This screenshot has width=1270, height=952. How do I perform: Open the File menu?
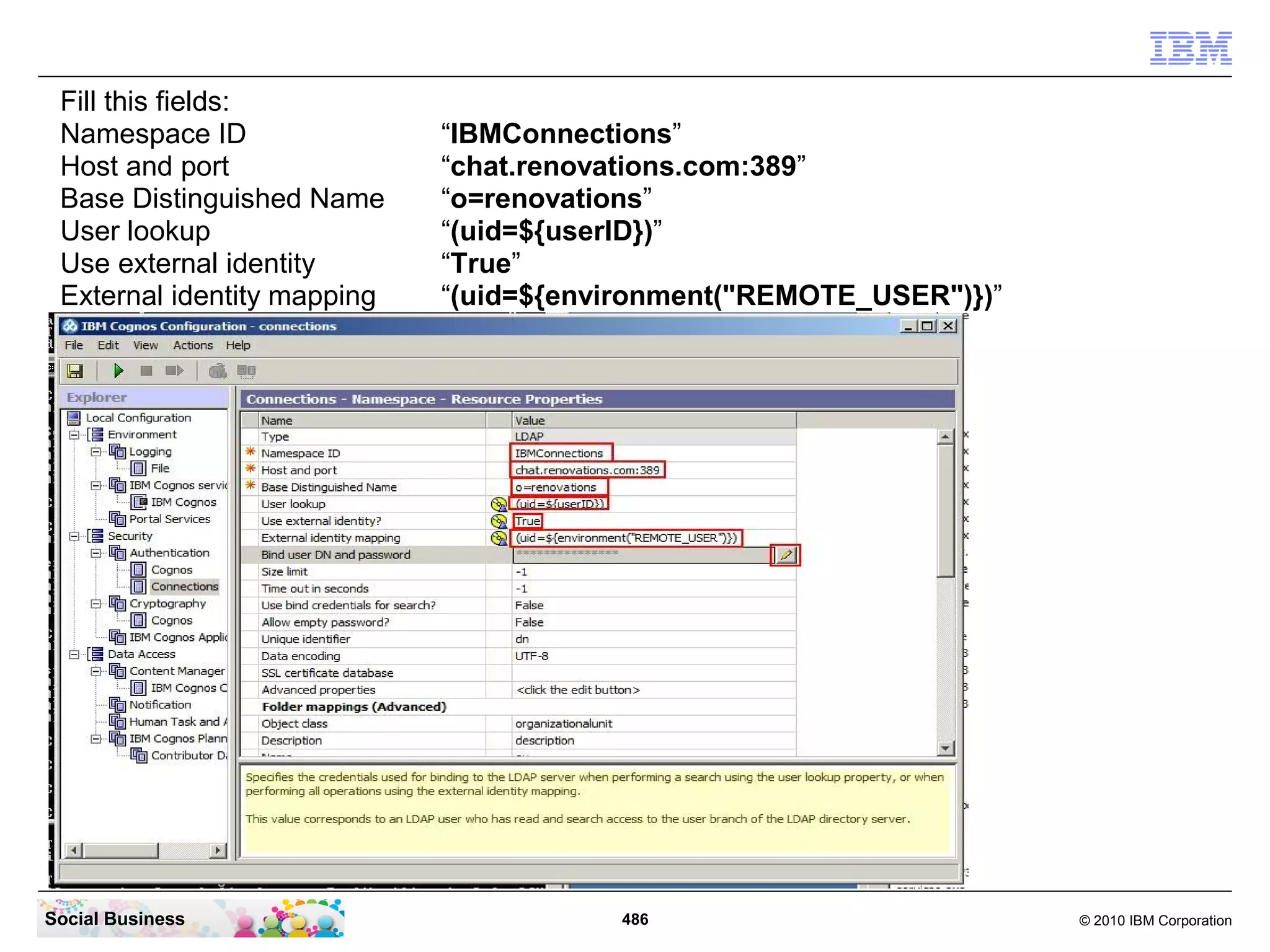point(74,345)
